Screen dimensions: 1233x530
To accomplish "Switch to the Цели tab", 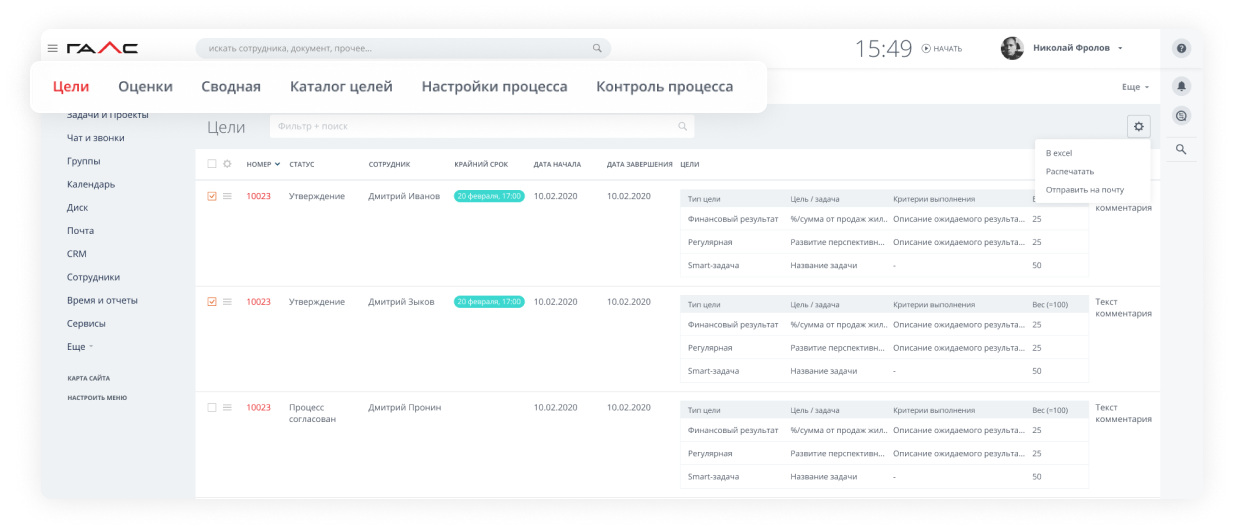I will coord(71,87).
